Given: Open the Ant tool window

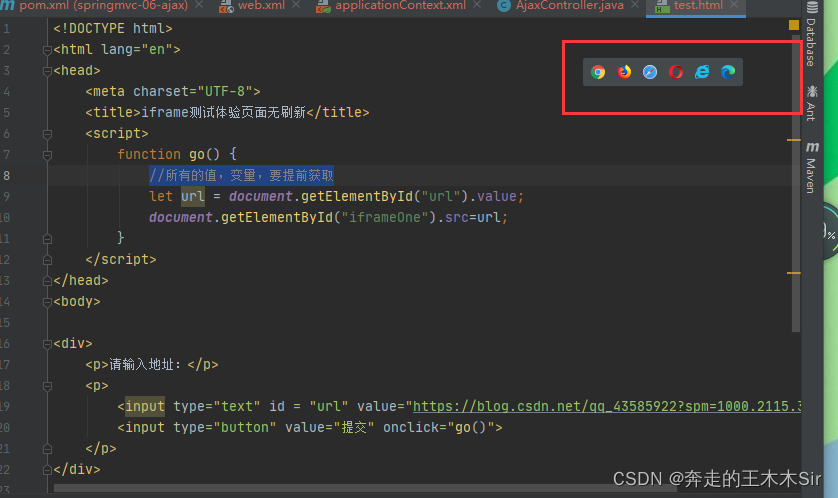Looking at the screenshot, I should pos(812,103).
